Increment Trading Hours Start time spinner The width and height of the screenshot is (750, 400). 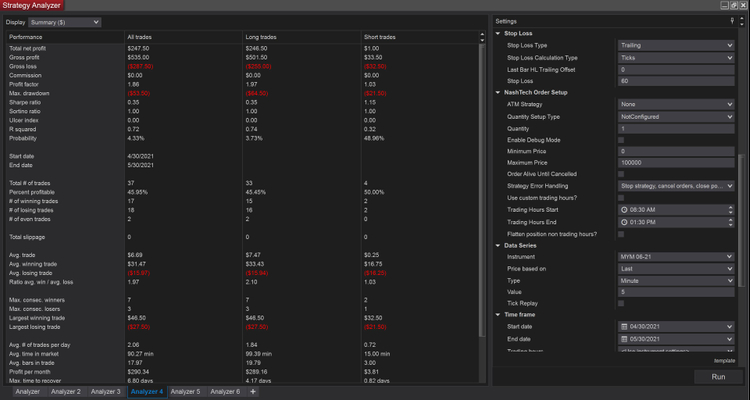732,207
